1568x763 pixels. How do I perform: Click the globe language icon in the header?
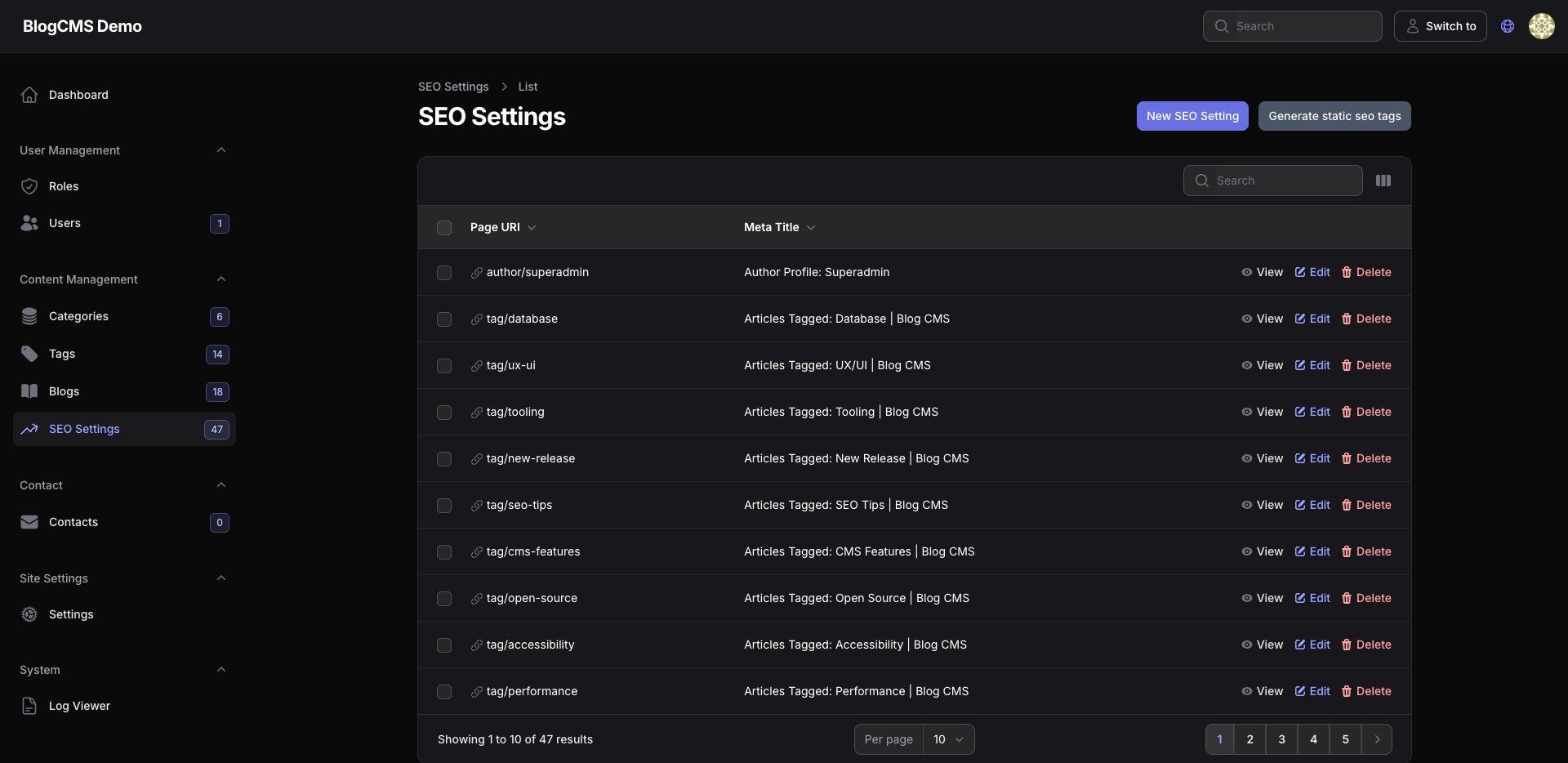pos(1507,25)
